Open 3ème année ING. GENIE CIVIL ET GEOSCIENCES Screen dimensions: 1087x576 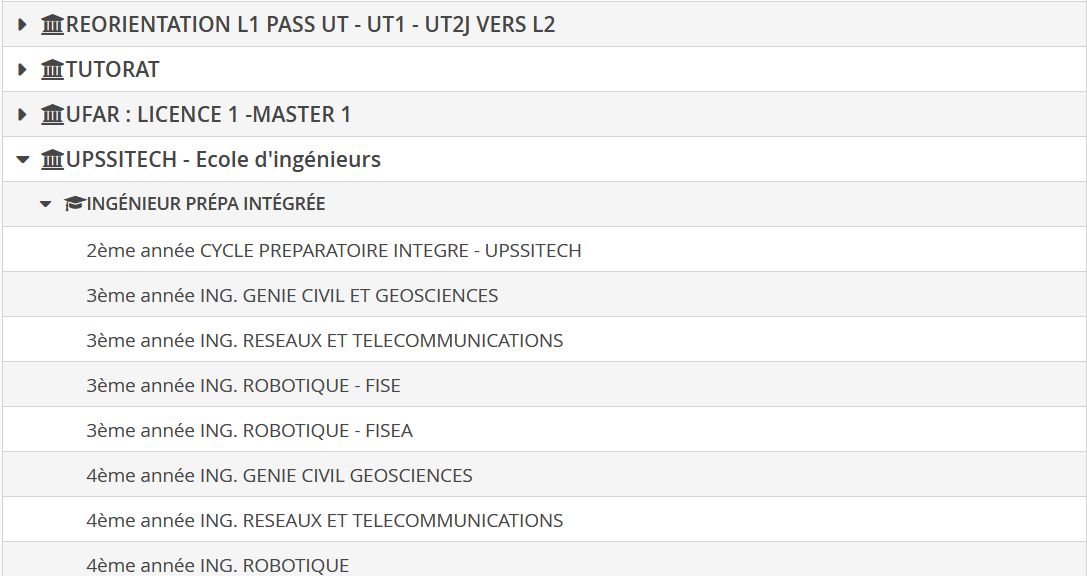(292, 296)
